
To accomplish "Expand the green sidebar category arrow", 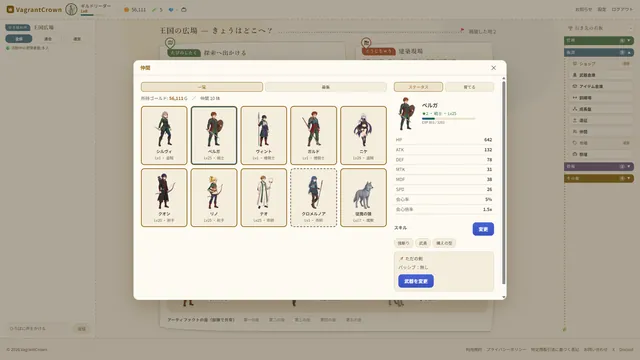I will [x=629, y=40].
